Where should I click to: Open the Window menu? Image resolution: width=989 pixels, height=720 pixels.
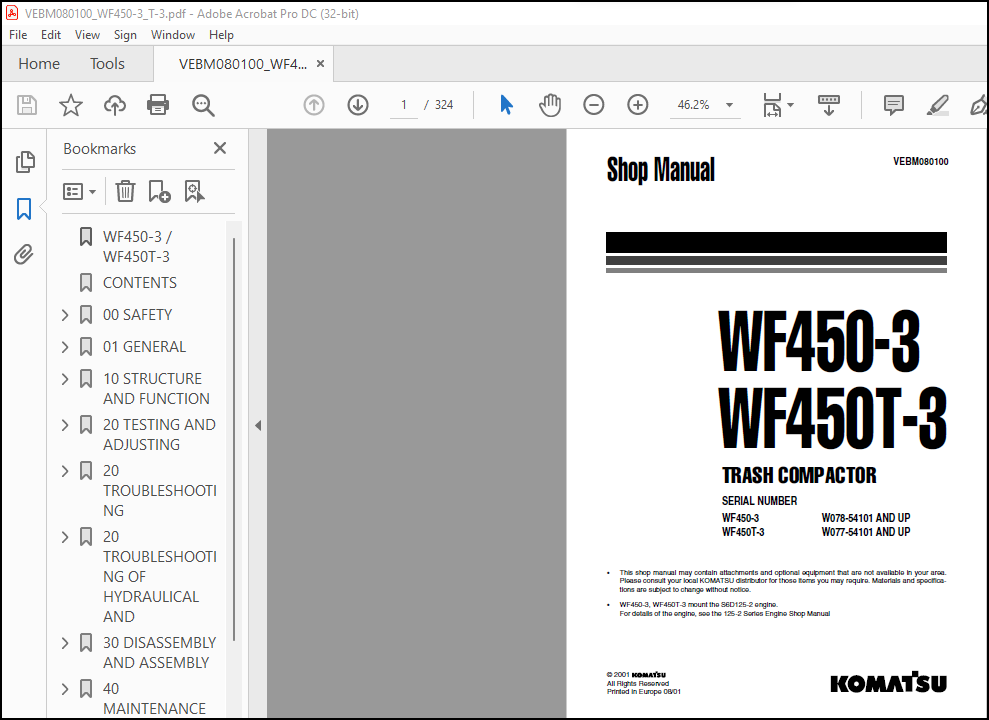[x=172, y=35]
